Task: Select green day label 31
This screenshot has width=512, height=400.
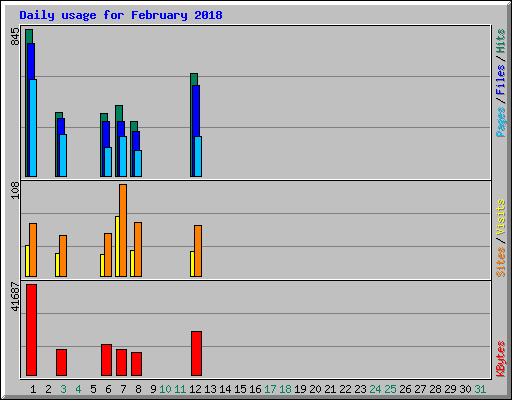Action: pos(480,389)
